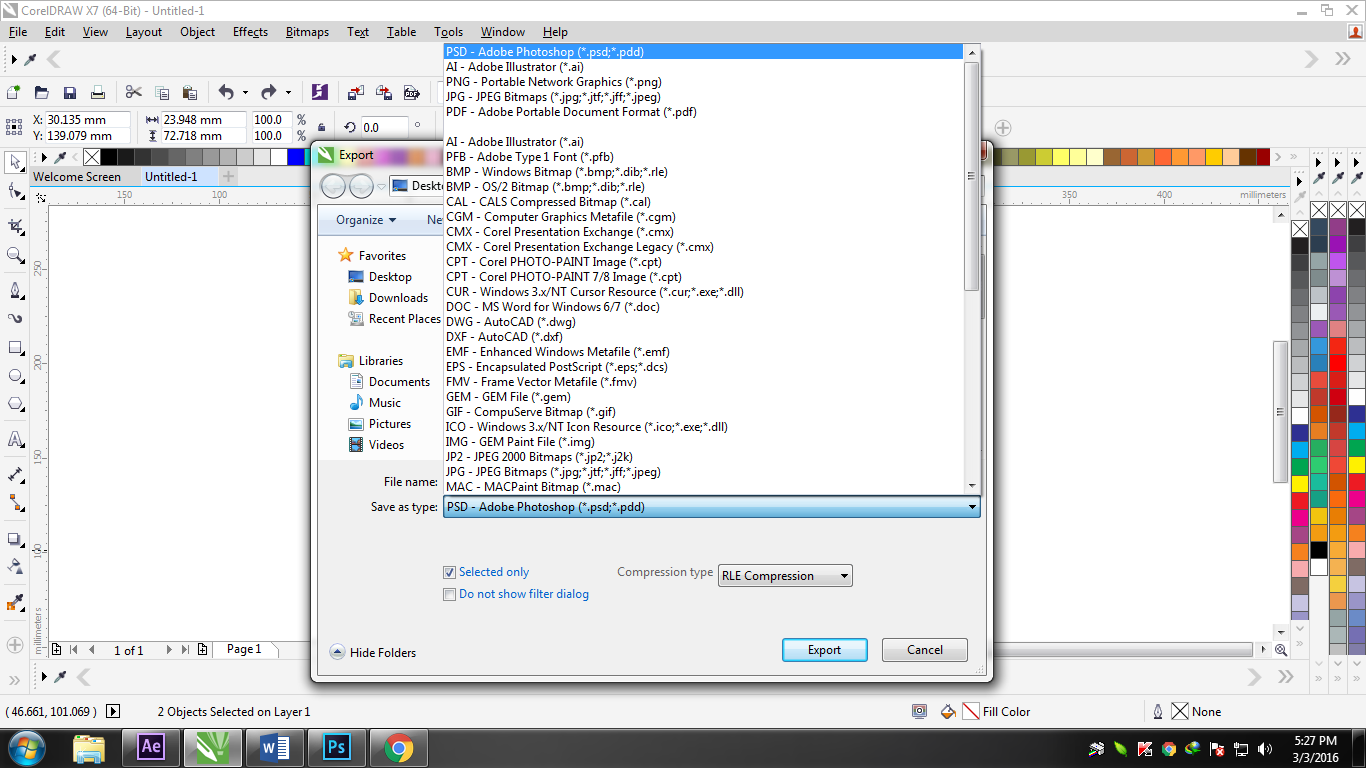Choose DWG - AutoCAD file type

click(511, 322)
